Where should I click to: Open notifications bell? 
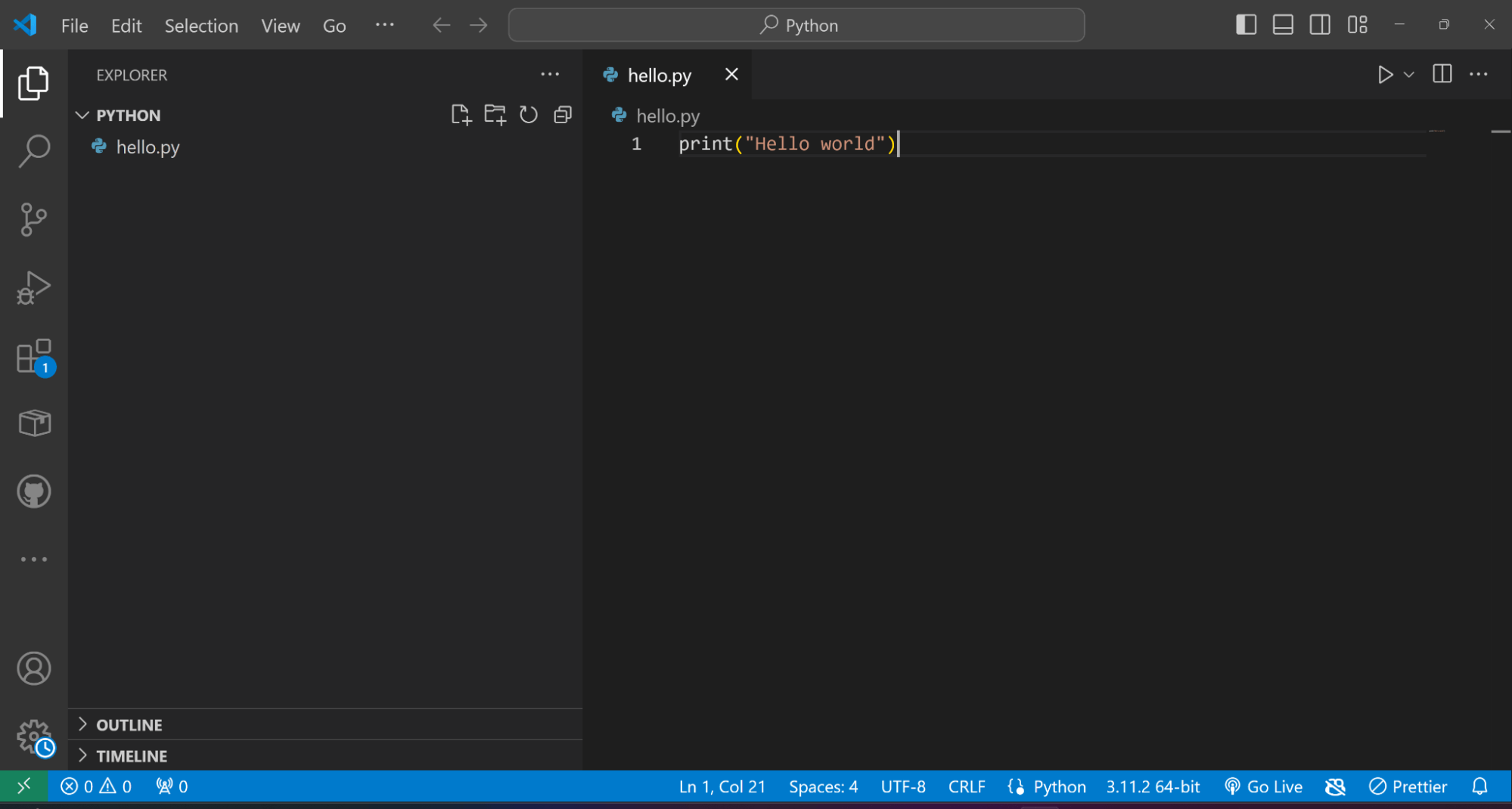tap(1479, 786)
